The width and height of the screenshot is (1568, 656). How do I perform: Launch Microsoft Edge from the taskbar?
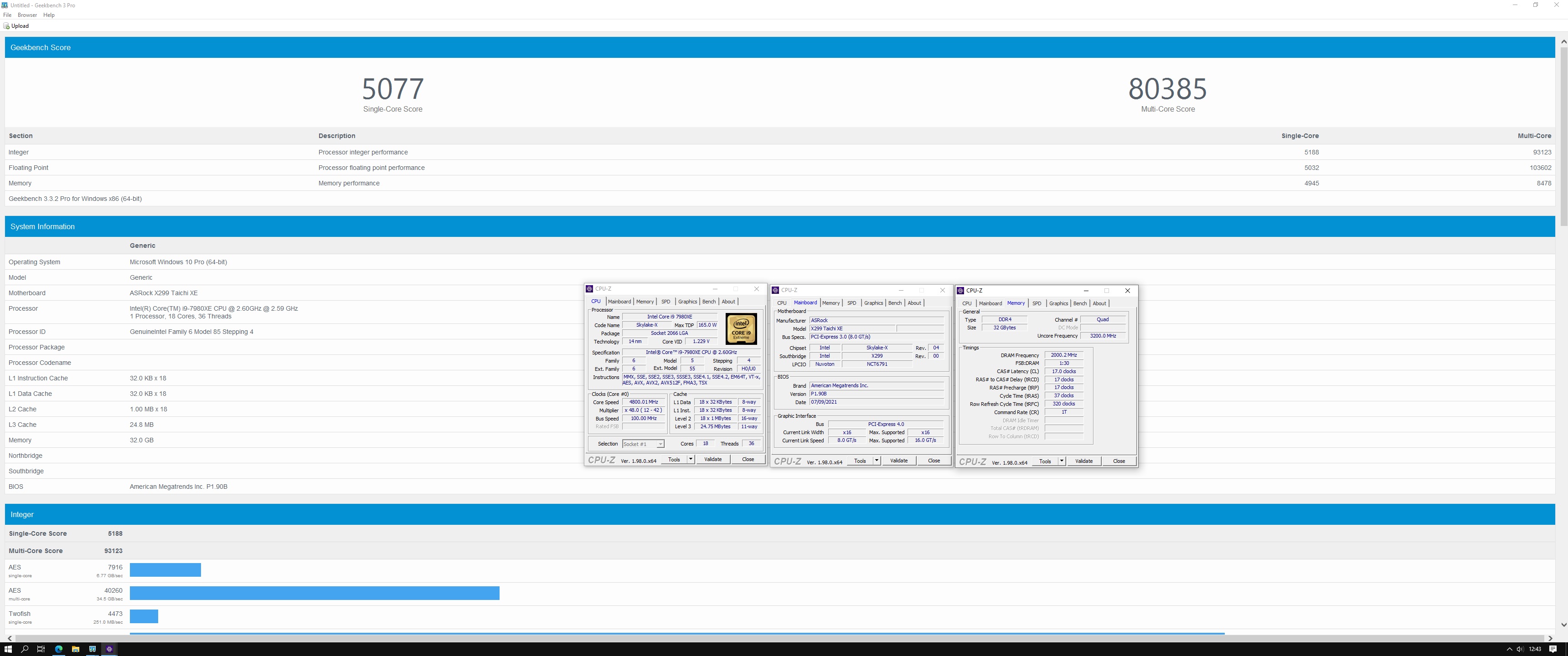point(58,649)
